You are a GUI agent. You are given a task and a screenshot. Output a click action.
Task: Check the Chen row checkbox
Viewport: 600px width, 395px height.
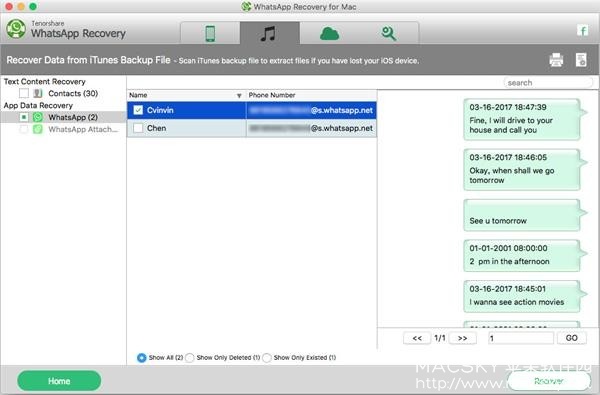(138, 128)
